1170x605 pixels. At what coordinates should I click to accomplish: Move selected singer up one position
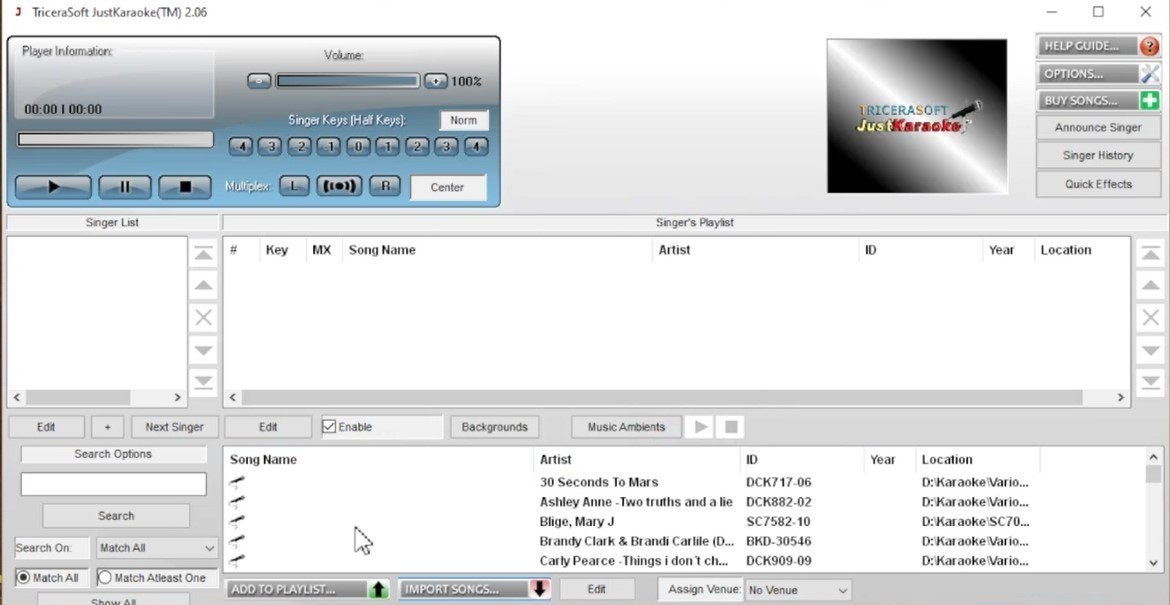coord(203,286)
